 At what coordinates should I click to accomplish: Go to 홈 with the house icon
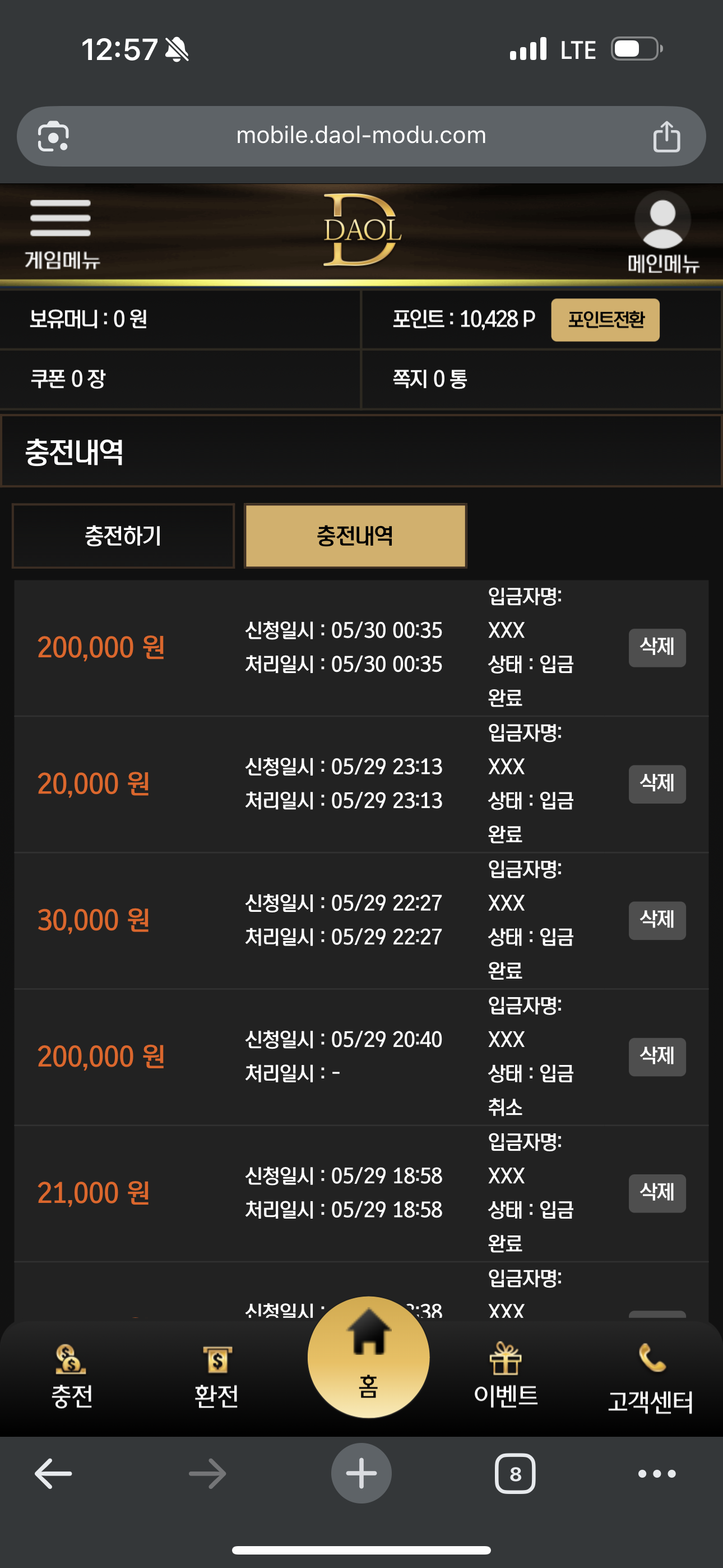(368, 1357)
